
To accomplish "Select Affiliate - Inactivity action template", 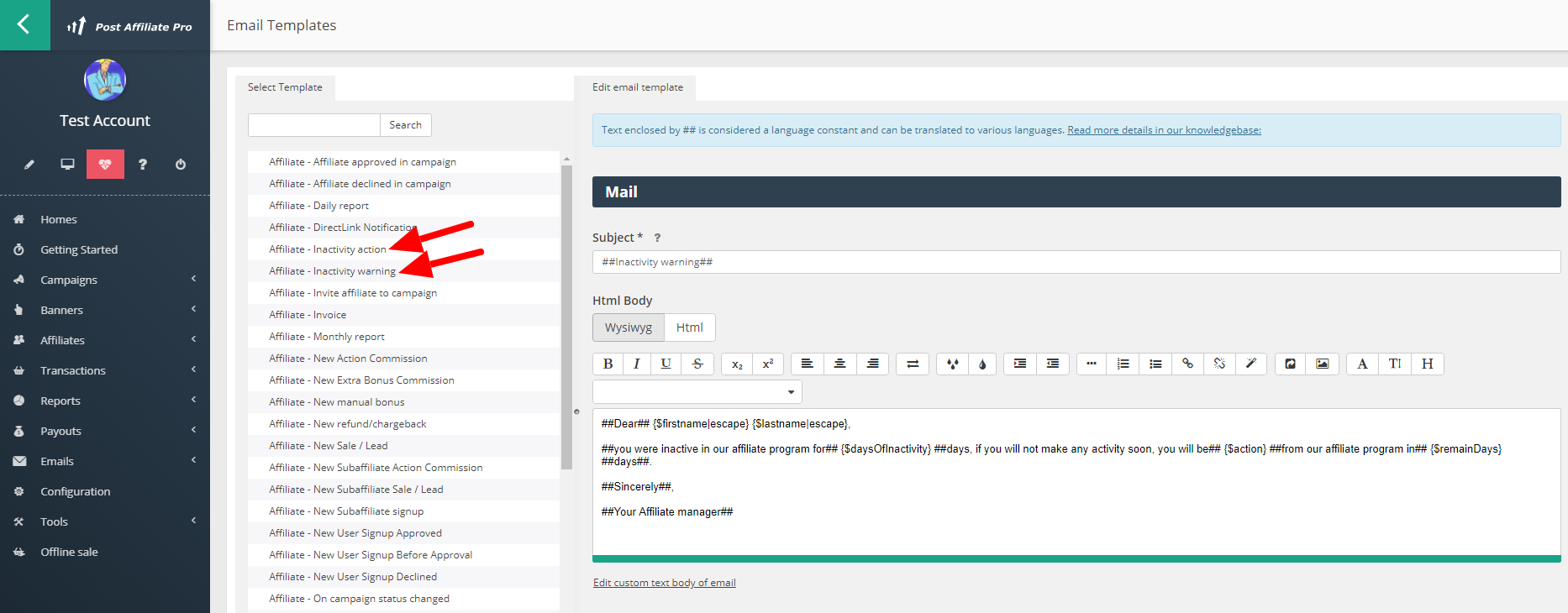I will pyautogui.click(x=403, y=249).
